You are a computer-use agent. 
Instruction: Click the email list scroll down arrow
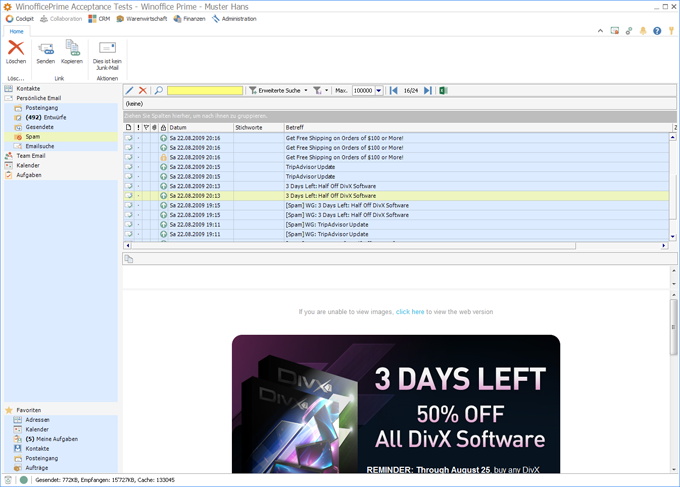[673, 237]
